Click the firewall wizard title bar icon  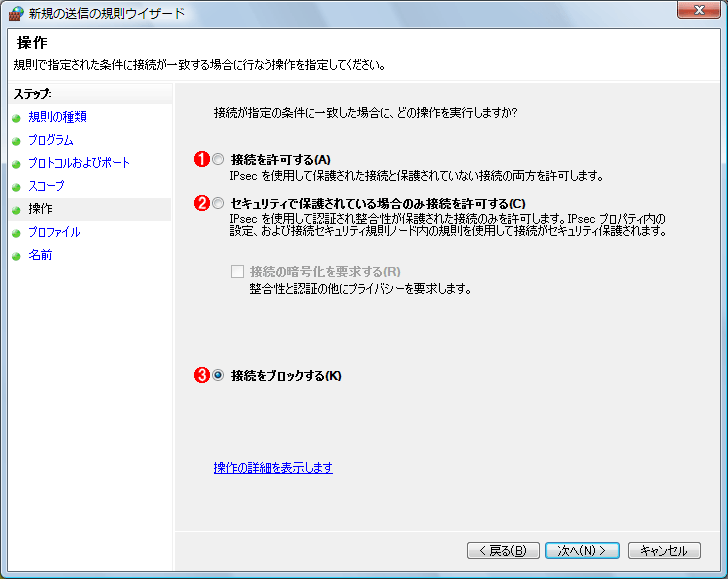[16, 13]
